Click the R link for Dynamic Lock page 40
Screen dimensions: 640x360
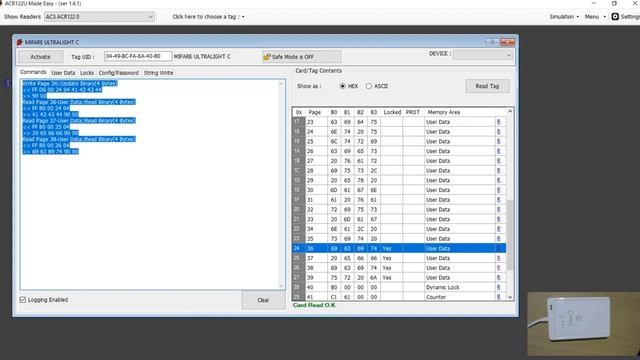click(498, 287)
